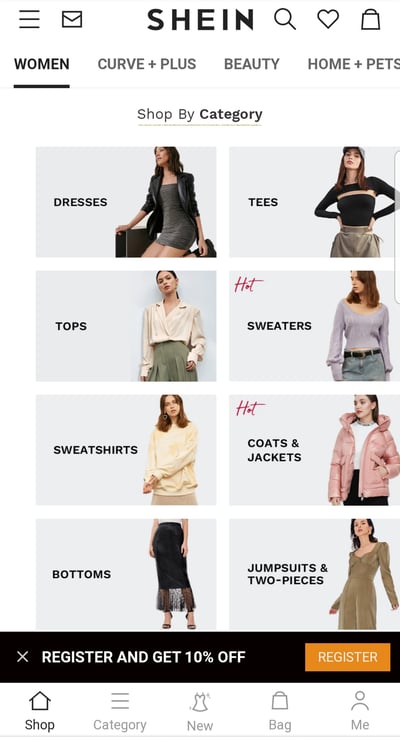Open the shopping bag icon in header
Image resolution: width=400 pixels, height=737 pixels.
(370, 19)
